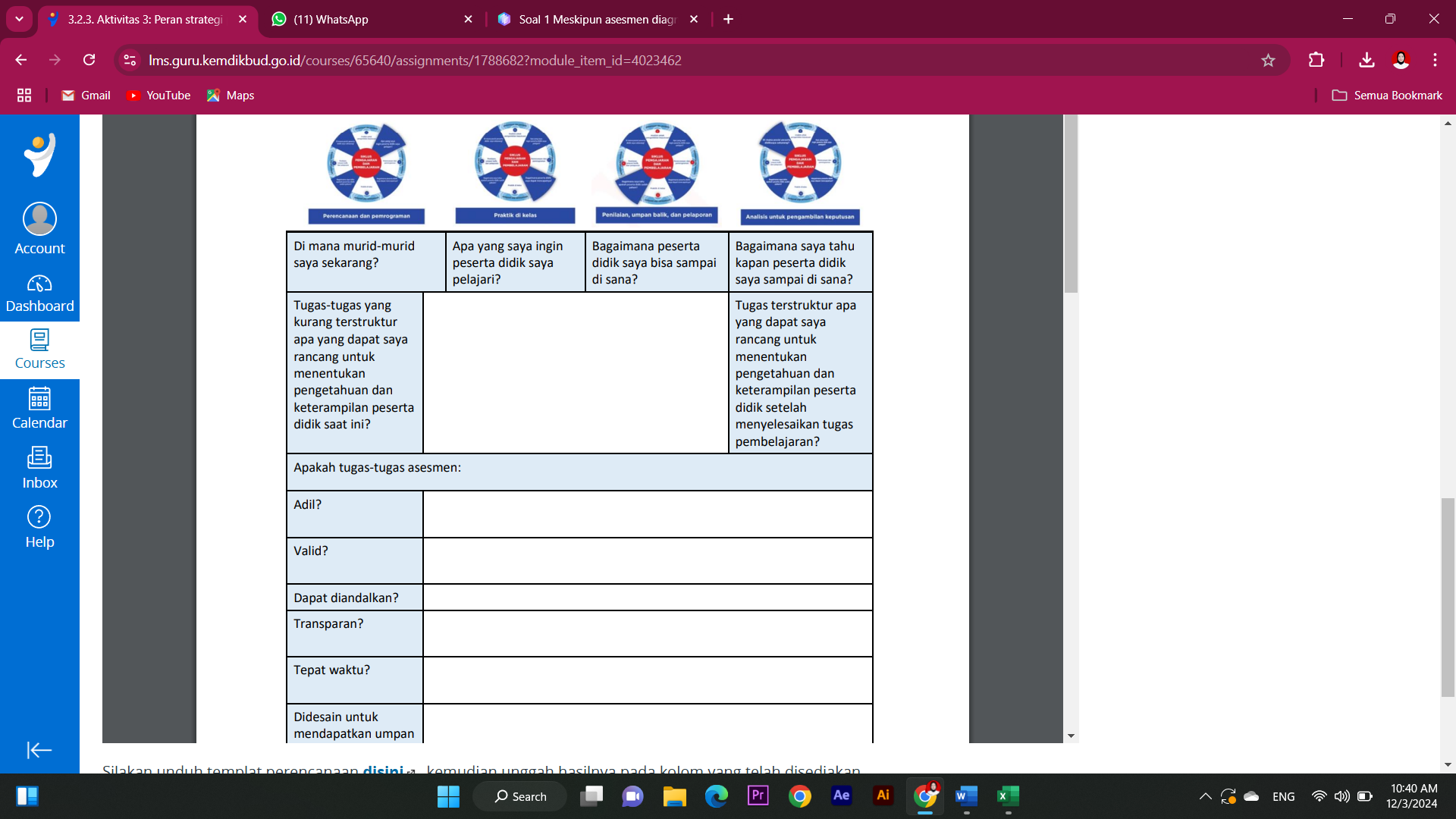This screenshot has width=1456, height=819.
Task: Select the 'Tepat waktu?' table cell
Action: tap(354, 680)
